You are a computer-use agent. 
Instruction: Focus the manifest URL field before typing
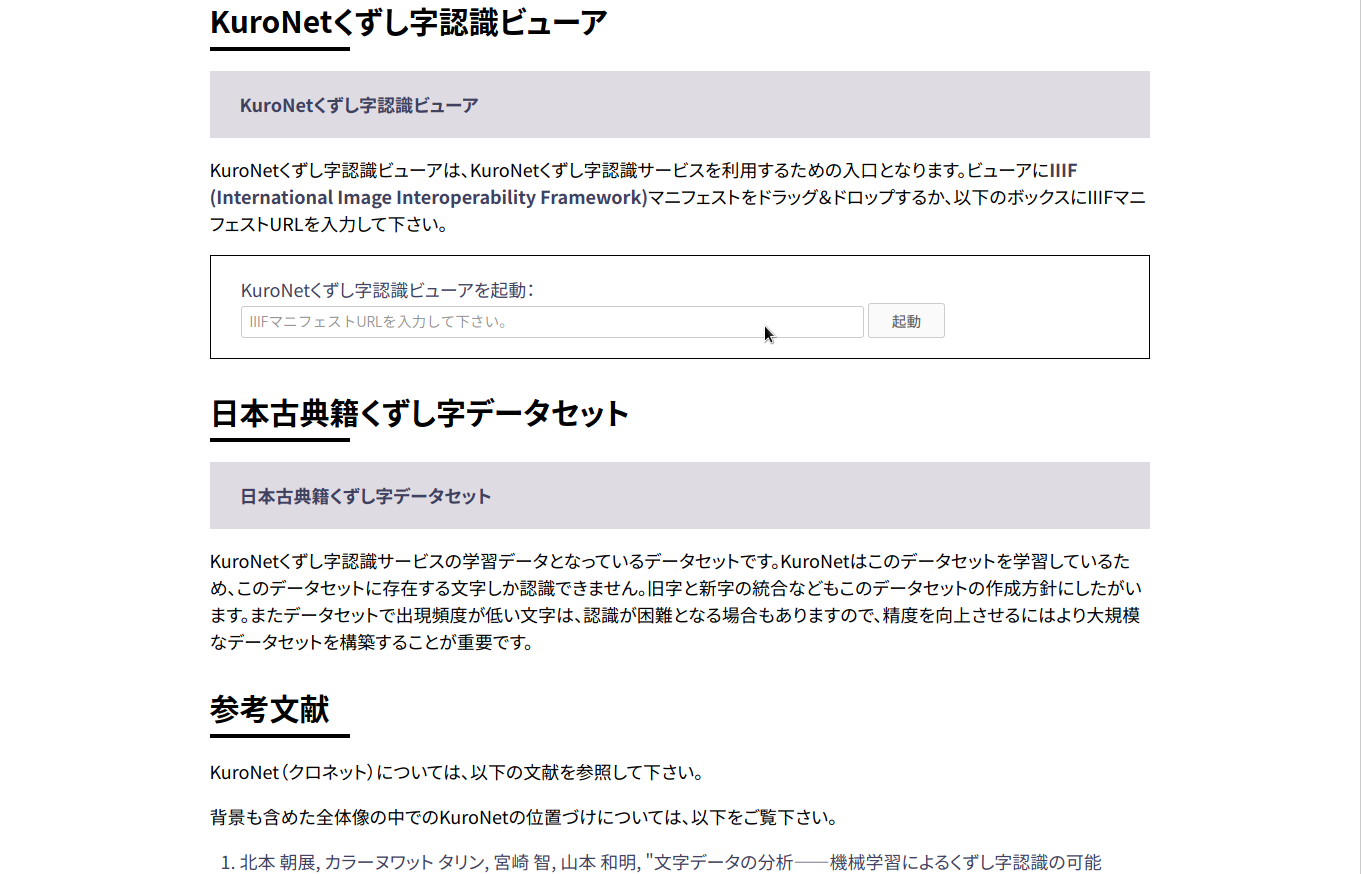click(x=550, y=321)
